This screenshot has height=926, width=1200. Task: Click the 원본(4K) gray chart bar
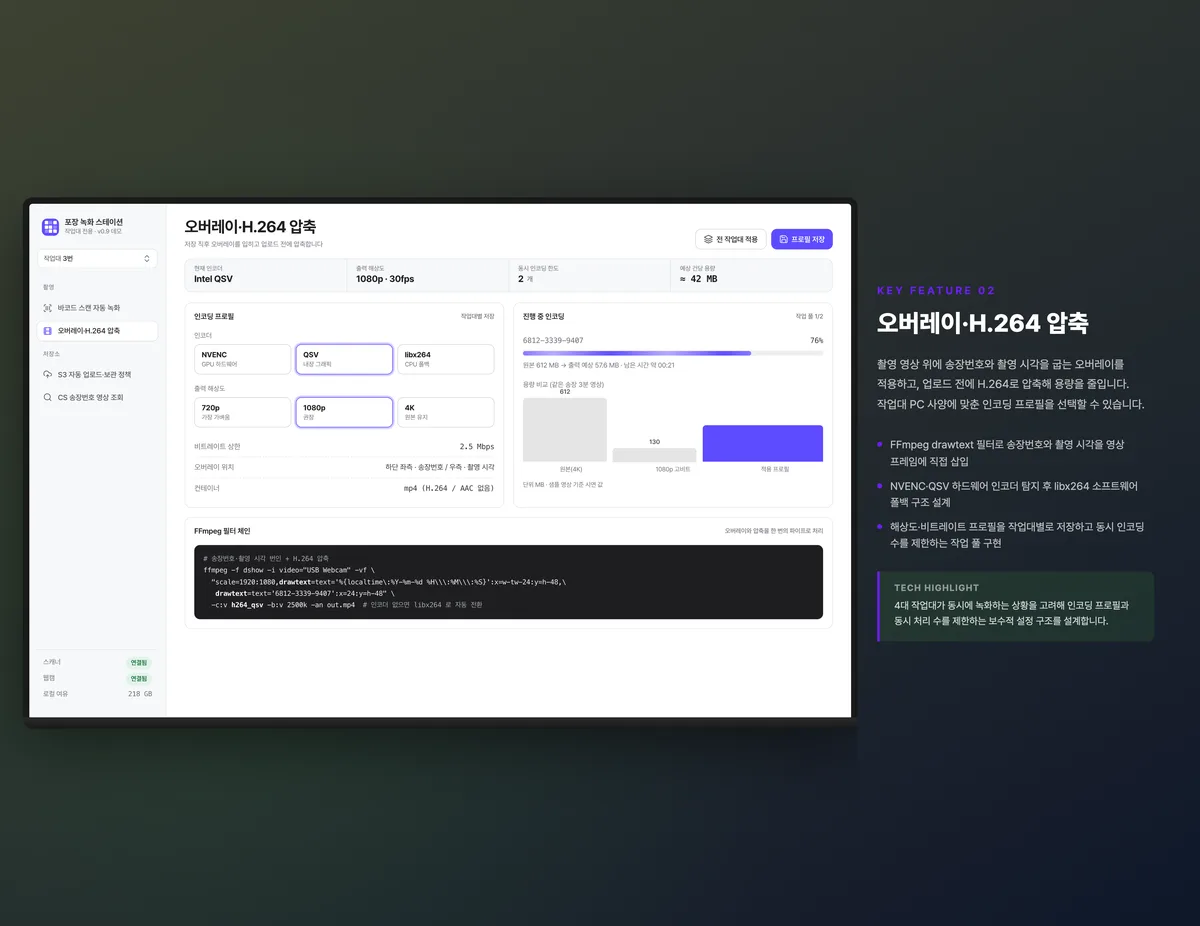click(565, 430)
